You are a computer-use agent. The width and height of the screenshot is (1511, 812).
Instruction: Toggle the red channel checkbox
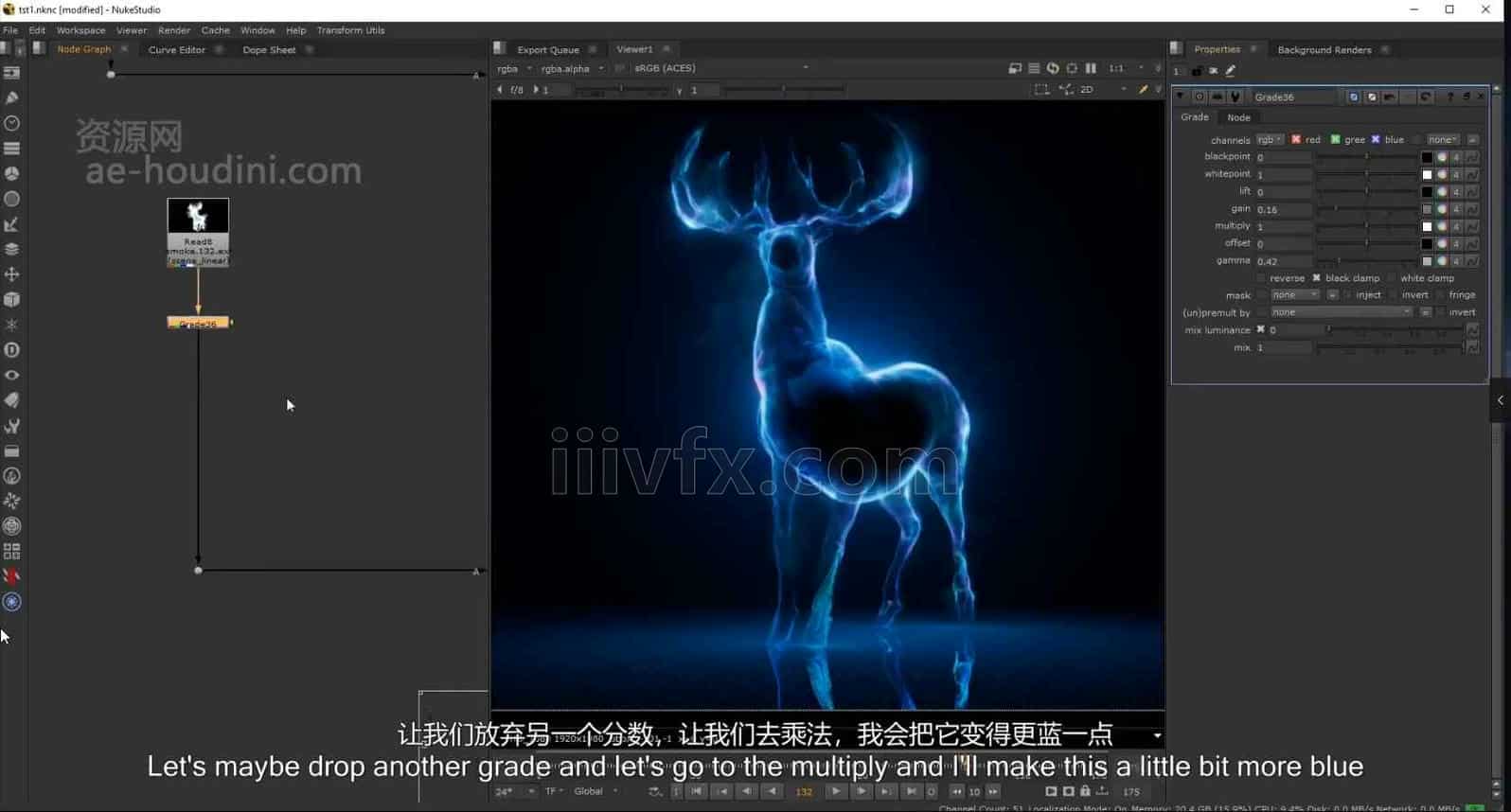pos(1296,139)
